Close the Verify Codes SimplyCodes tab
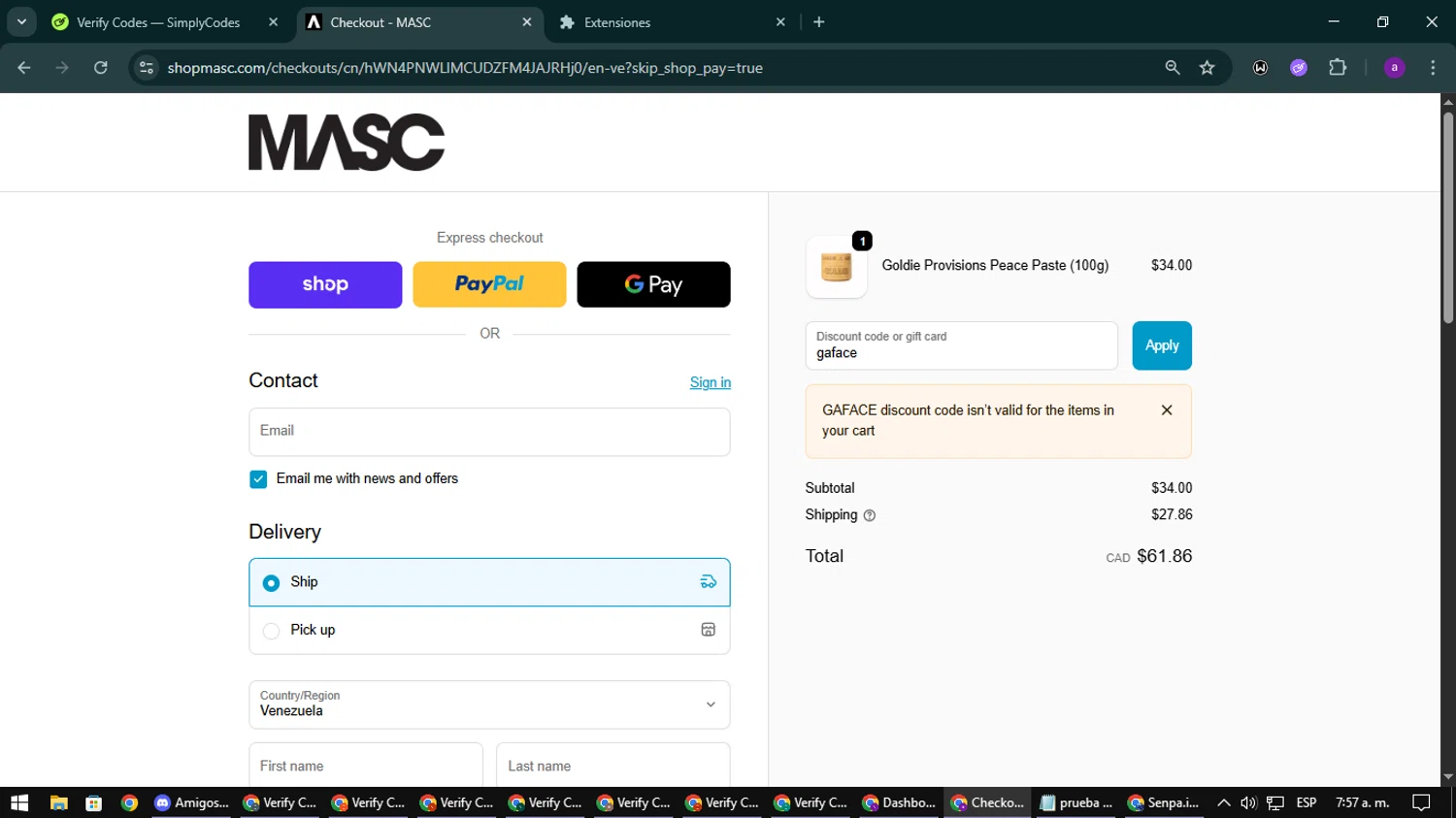 [x=273, y=22]
